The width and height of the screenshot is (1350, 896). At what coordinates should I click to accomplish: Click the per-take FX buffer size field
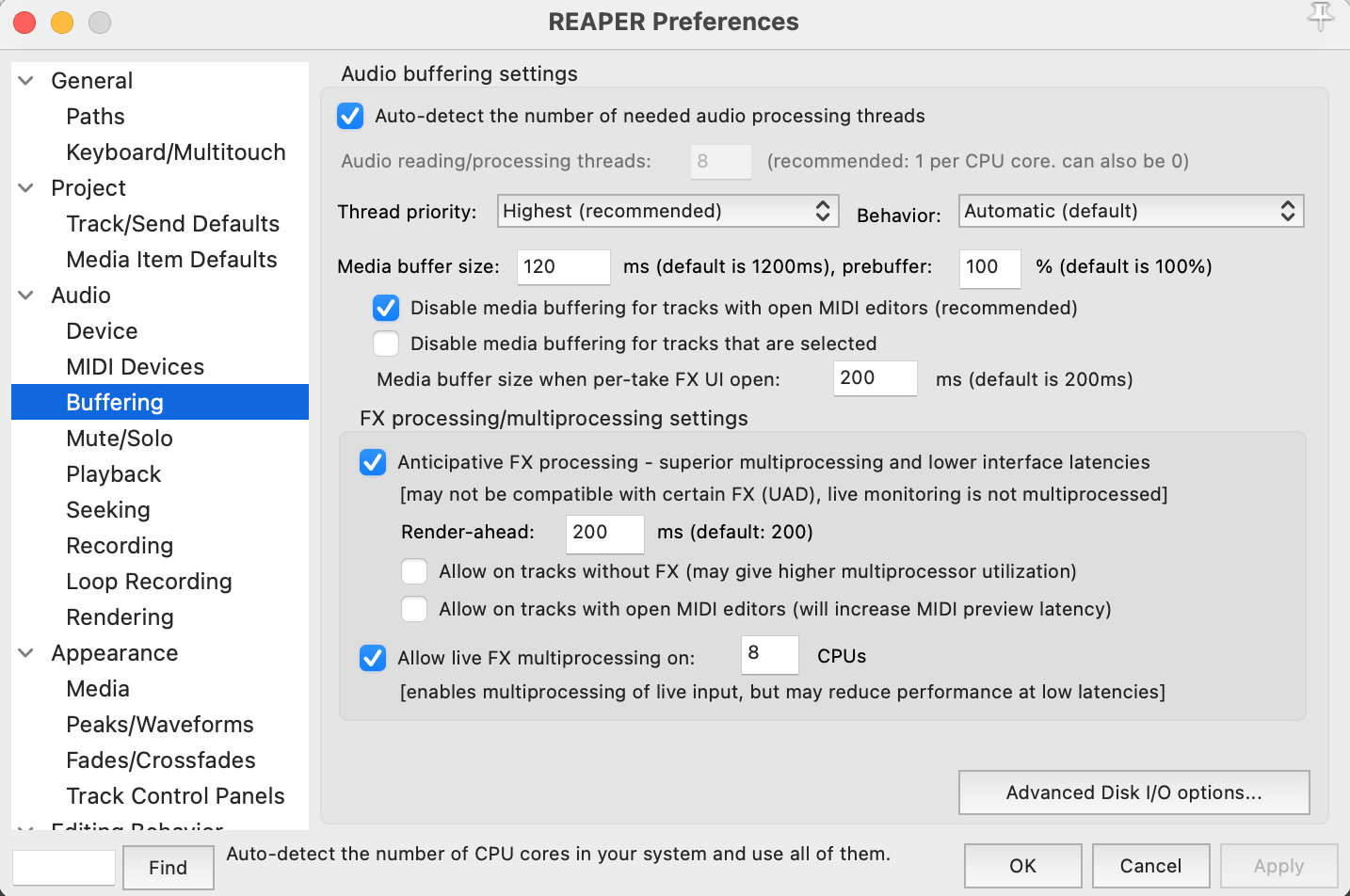point(876,378)
